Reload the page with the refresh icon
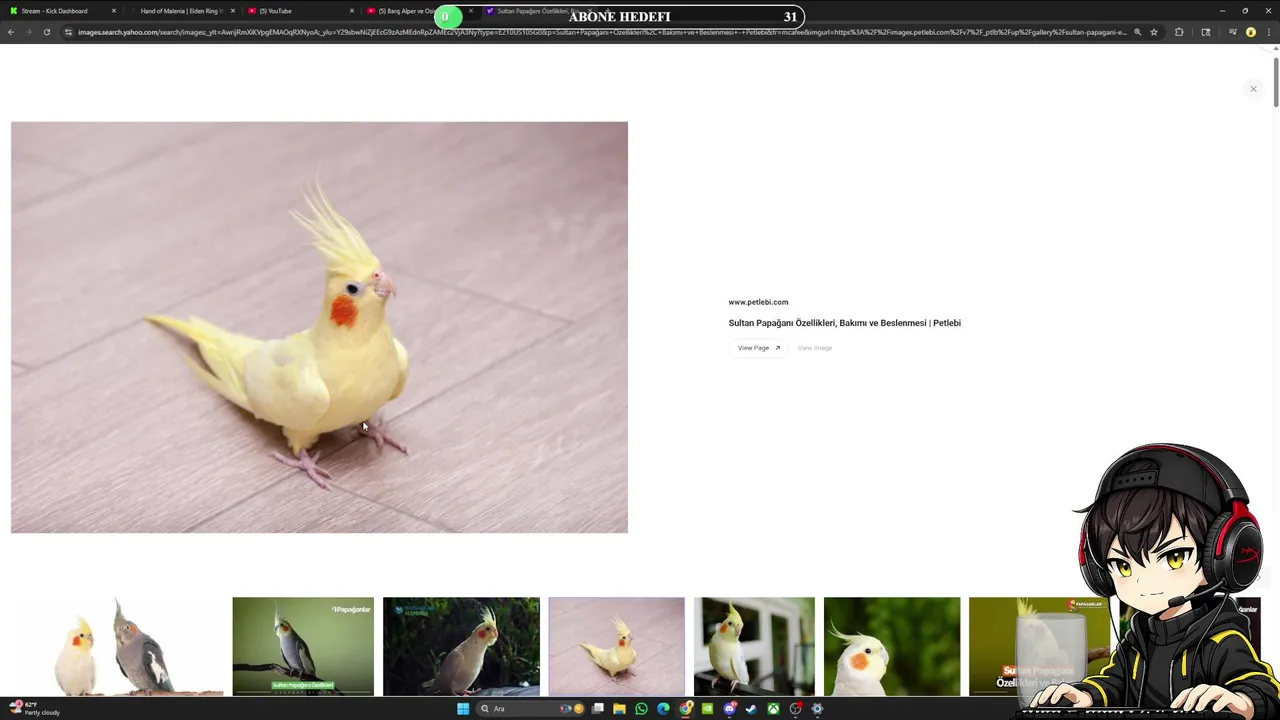The height and width of the screenshot is (720, 1280). coord(46,32)
